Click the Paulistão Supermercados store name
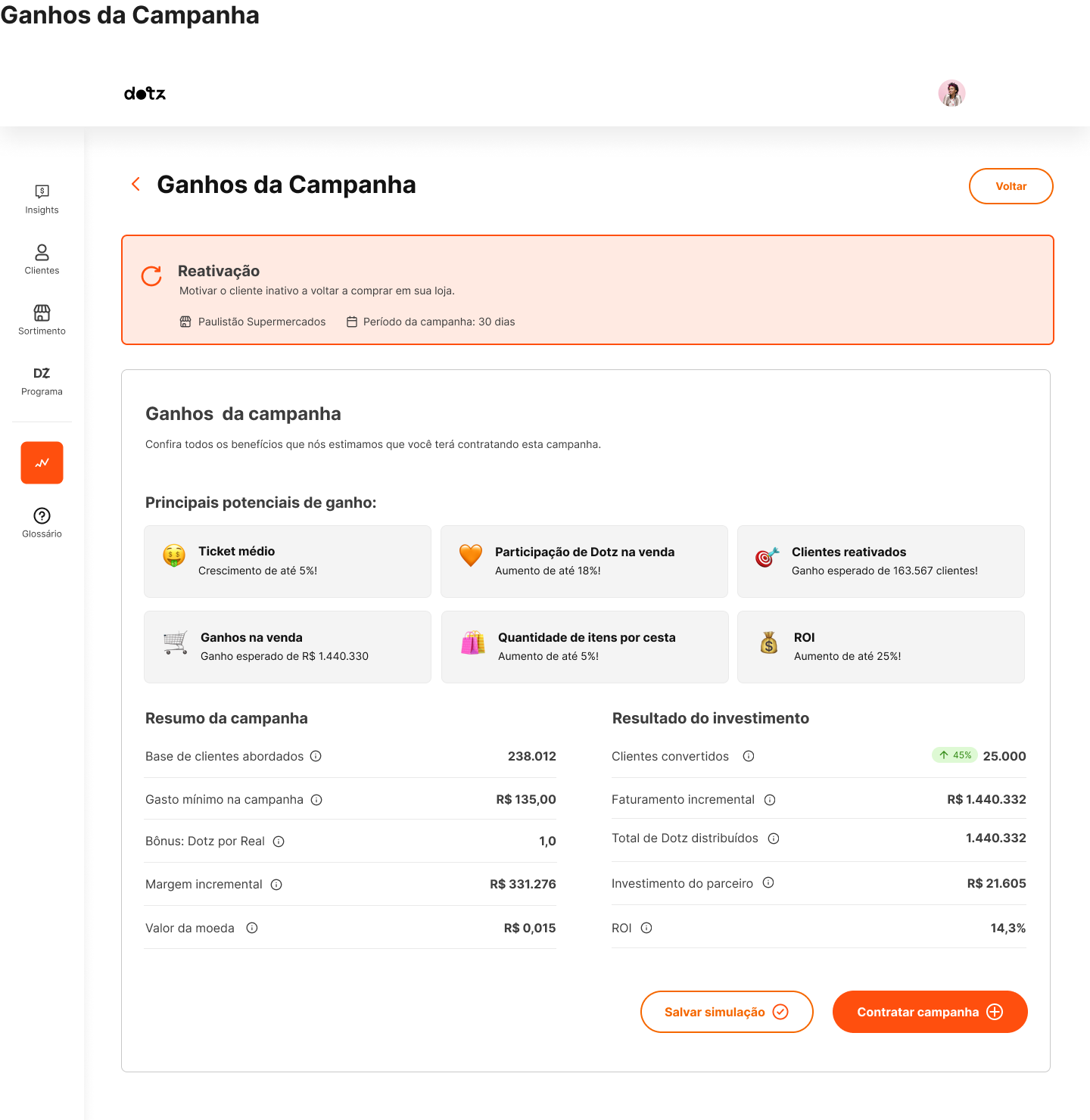Screen dimensions: 1090x1120 coord(262,322)
